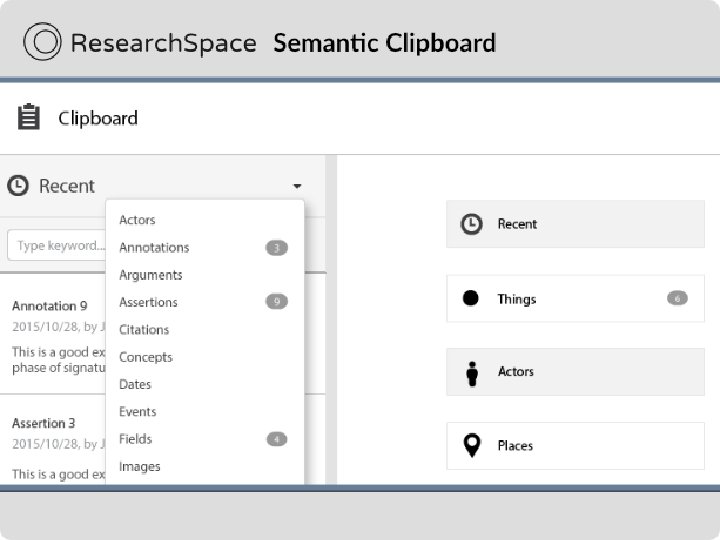
Task: Choose Concepts from the dropdown
Action: click(x=146, y=357)
